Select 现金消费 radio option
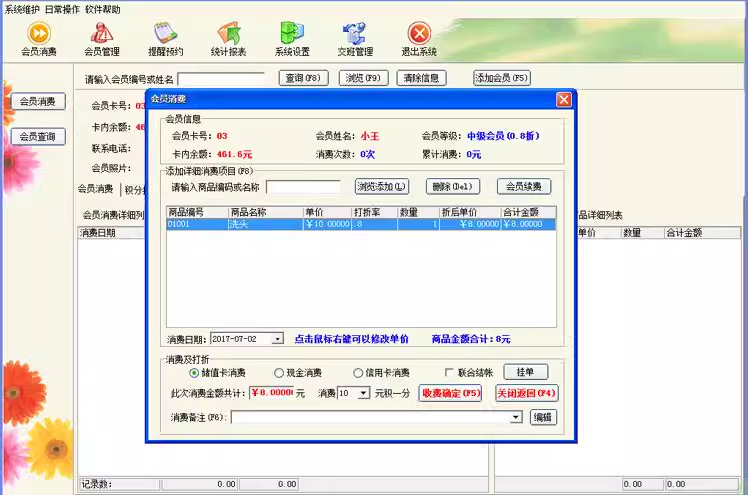Image resolution: width=748 pixels, height=495 pixels. click(x=279, y=373)
